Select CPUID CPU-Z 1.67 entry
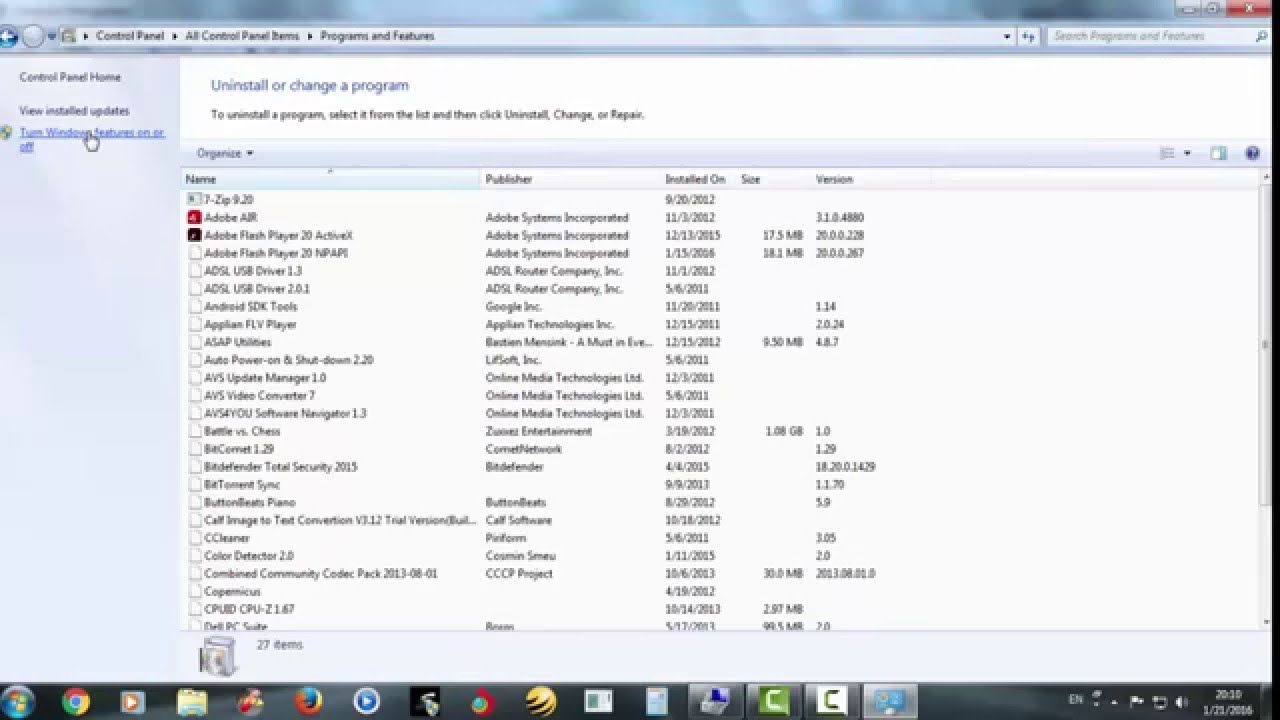The height and width of the screenshot is (720, 1280). (249, 609)
